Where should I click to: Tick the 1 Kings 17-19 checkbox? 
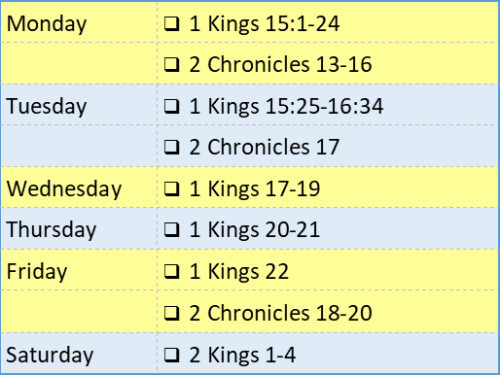point(172,189)
